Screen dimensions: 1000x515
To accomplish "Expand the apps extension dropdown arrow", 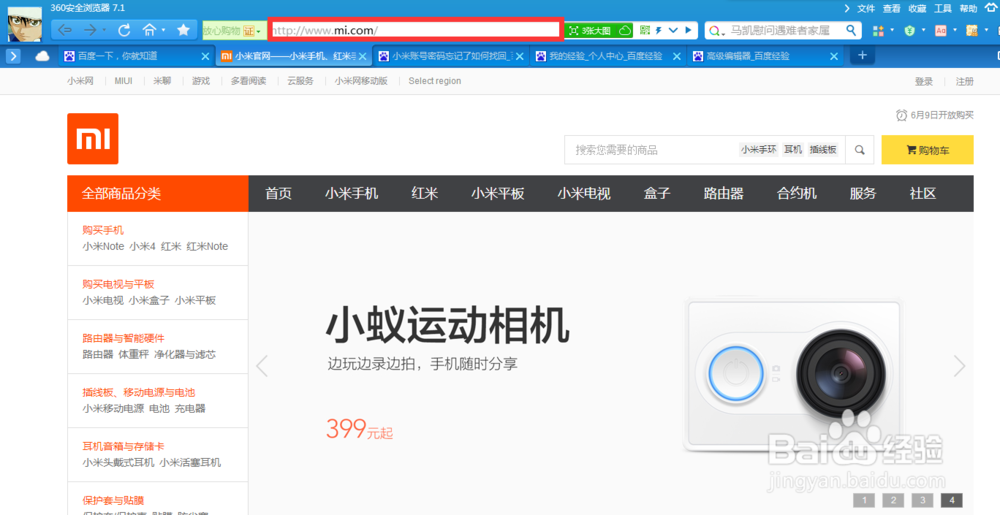I will coord(892,30).
